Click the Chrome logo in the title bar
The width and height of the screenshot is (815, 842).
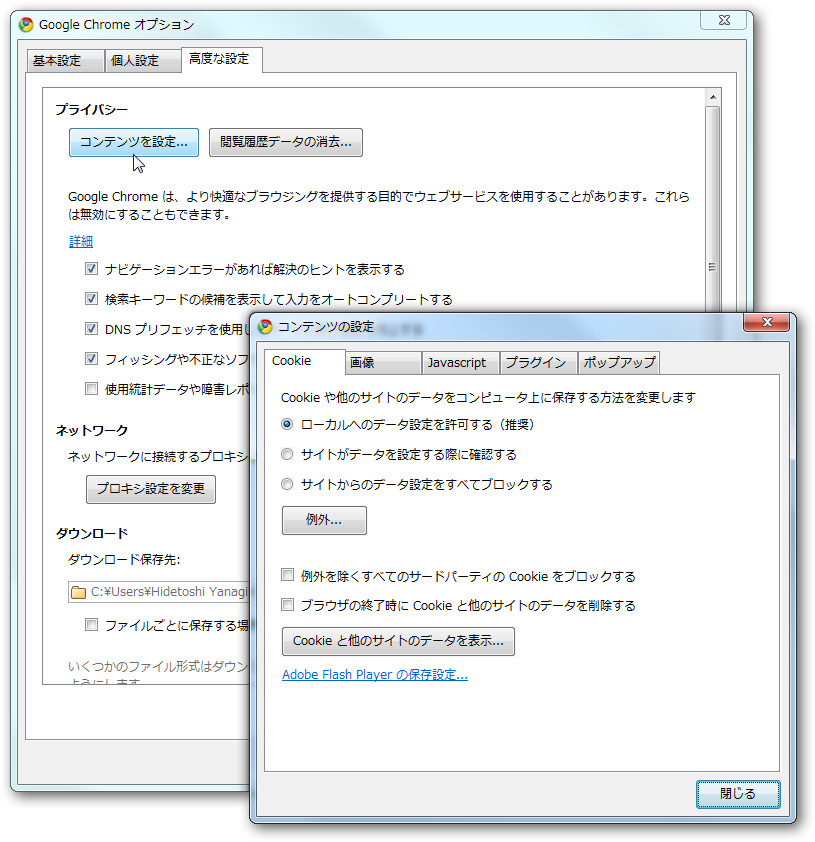[x=25, y=23]
